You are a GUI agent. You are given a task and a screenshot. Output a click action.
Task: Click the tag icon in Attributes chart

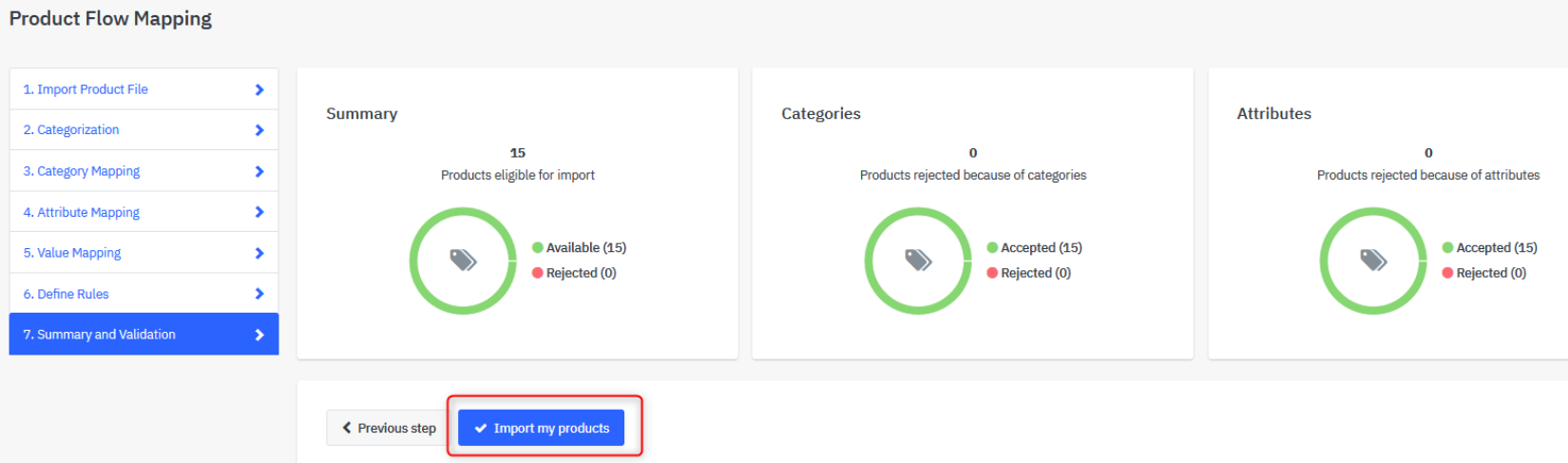click(x=1373, y=260)
